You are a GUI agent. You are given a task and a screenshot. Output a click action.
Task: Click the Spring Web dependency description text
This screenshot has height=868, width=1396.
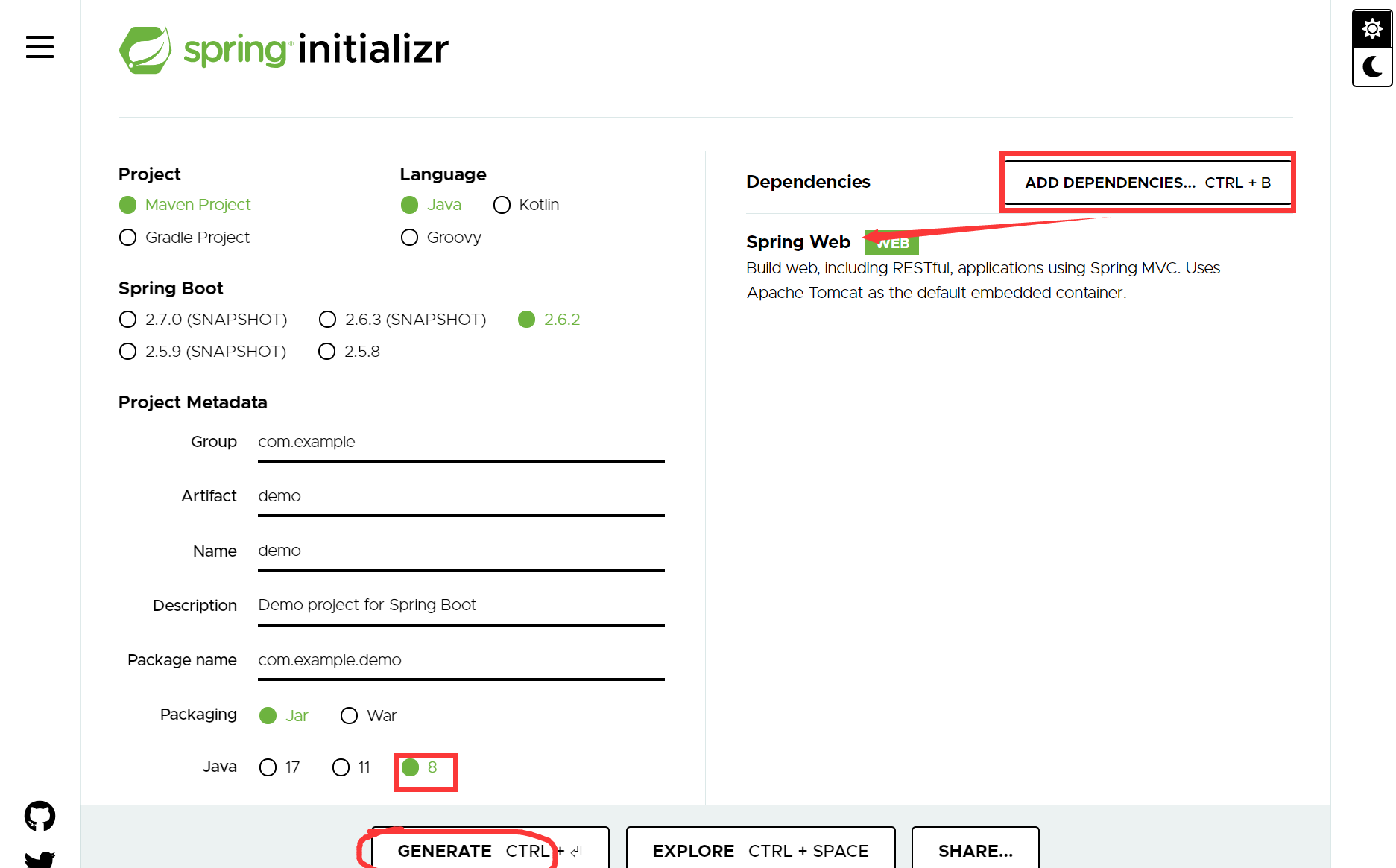983,280
